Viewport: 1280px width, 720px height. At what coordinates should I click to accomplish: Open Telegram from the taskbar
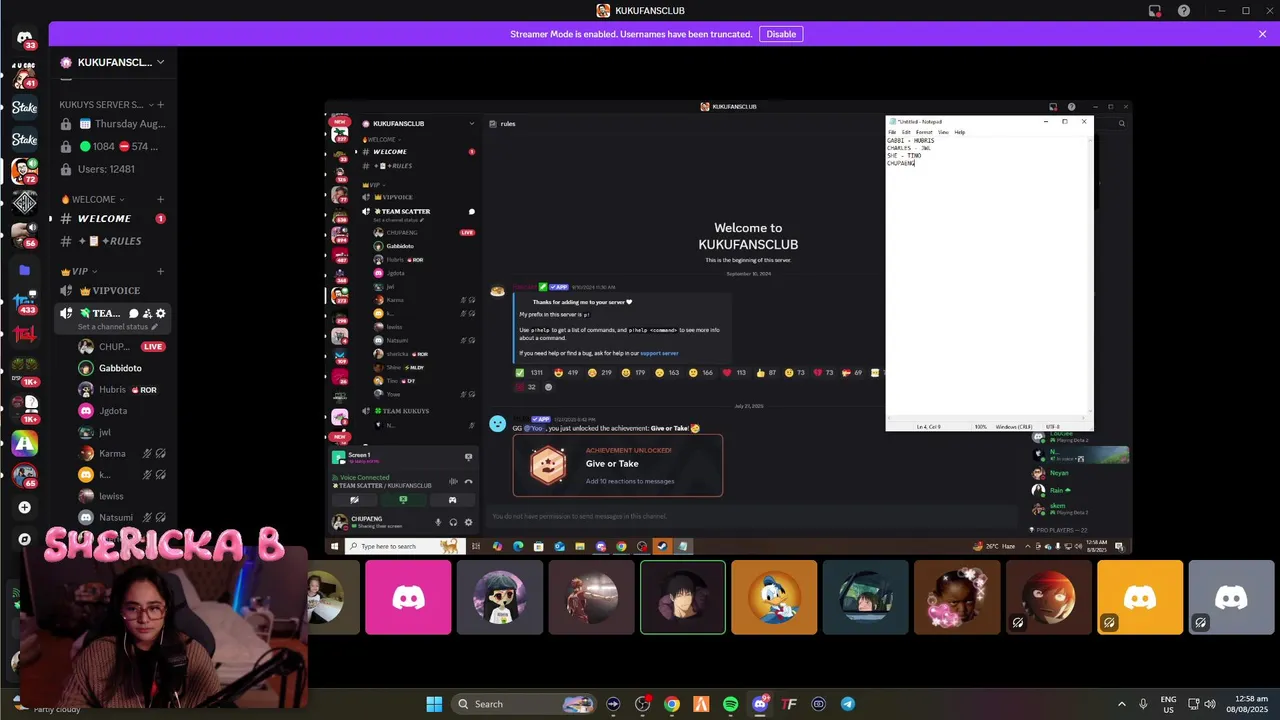tap(848, 704)
